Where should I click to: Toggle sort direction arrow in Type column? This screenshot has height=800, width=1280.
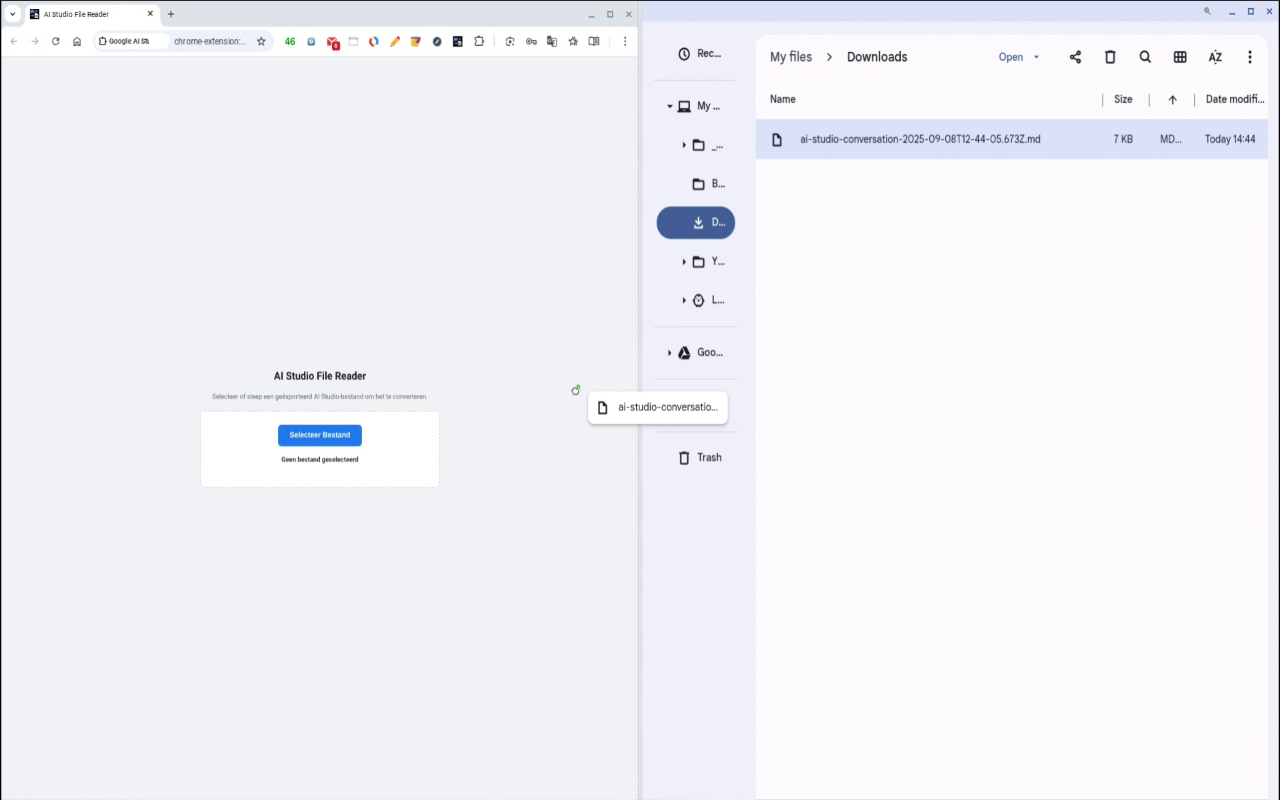coord(1173,100)
